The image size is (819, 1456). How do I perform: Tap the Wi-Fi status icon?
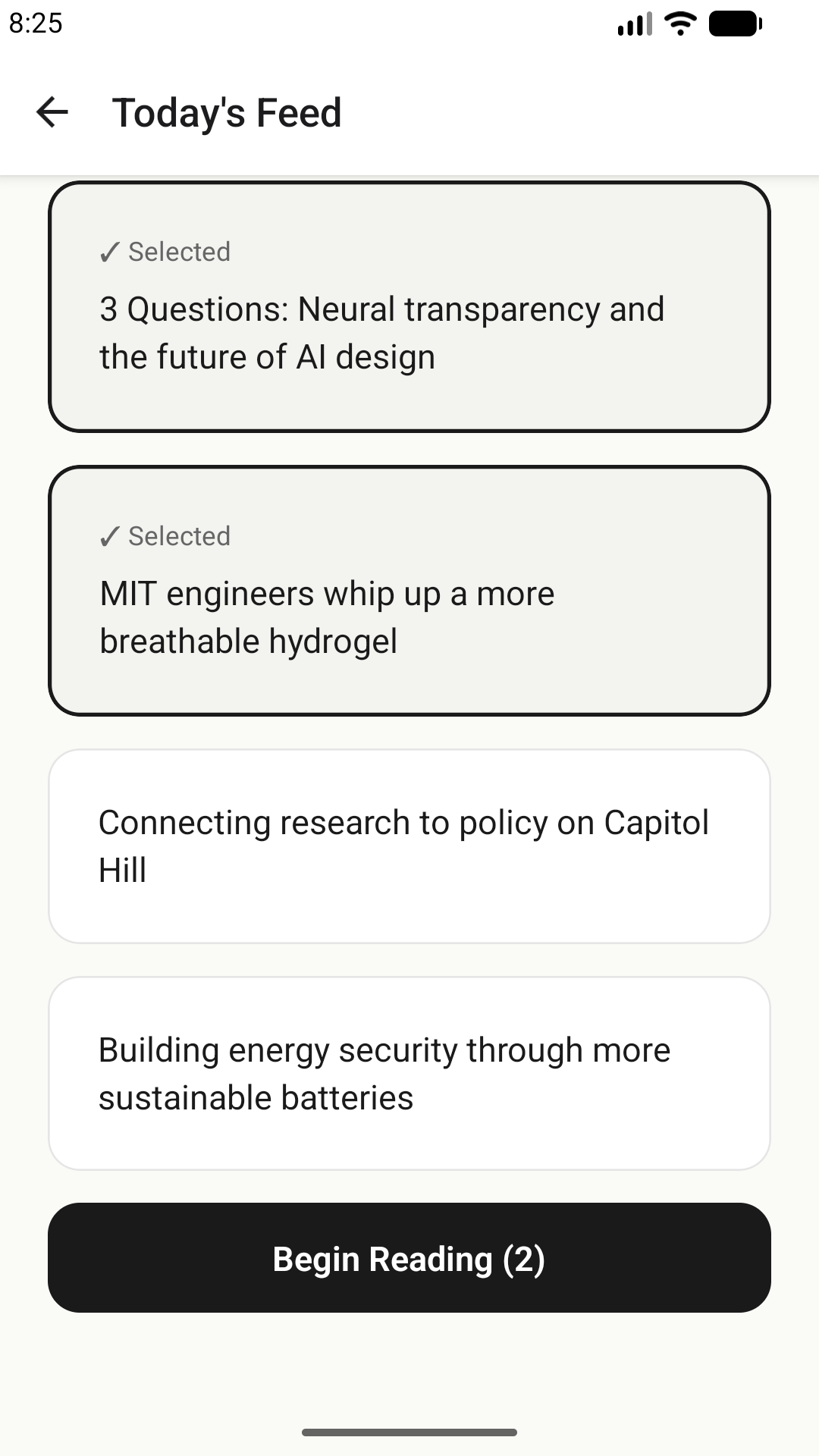coord(680,24)
